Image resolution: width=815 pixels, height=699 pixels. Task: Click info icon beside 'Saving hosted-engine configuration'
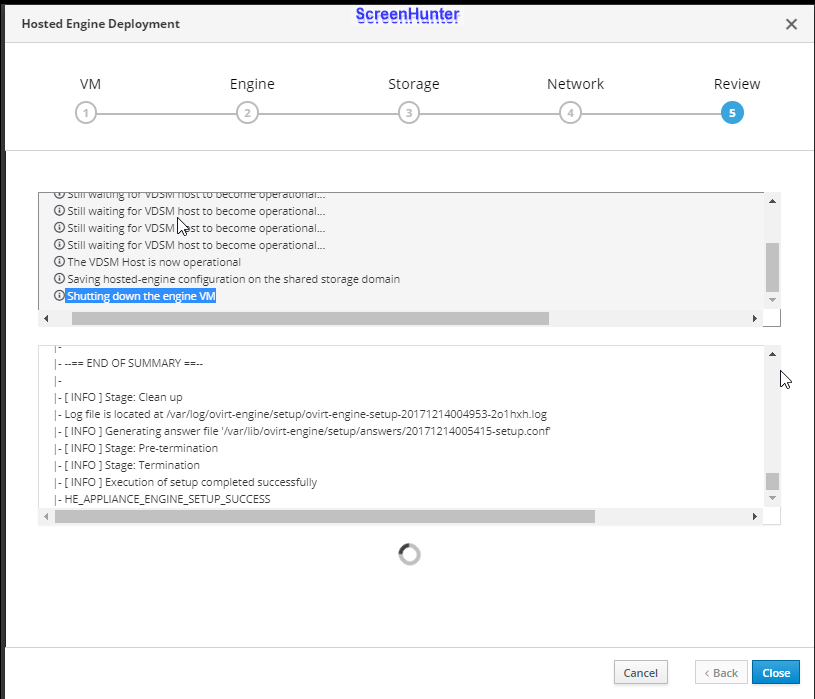click(59, 279)
